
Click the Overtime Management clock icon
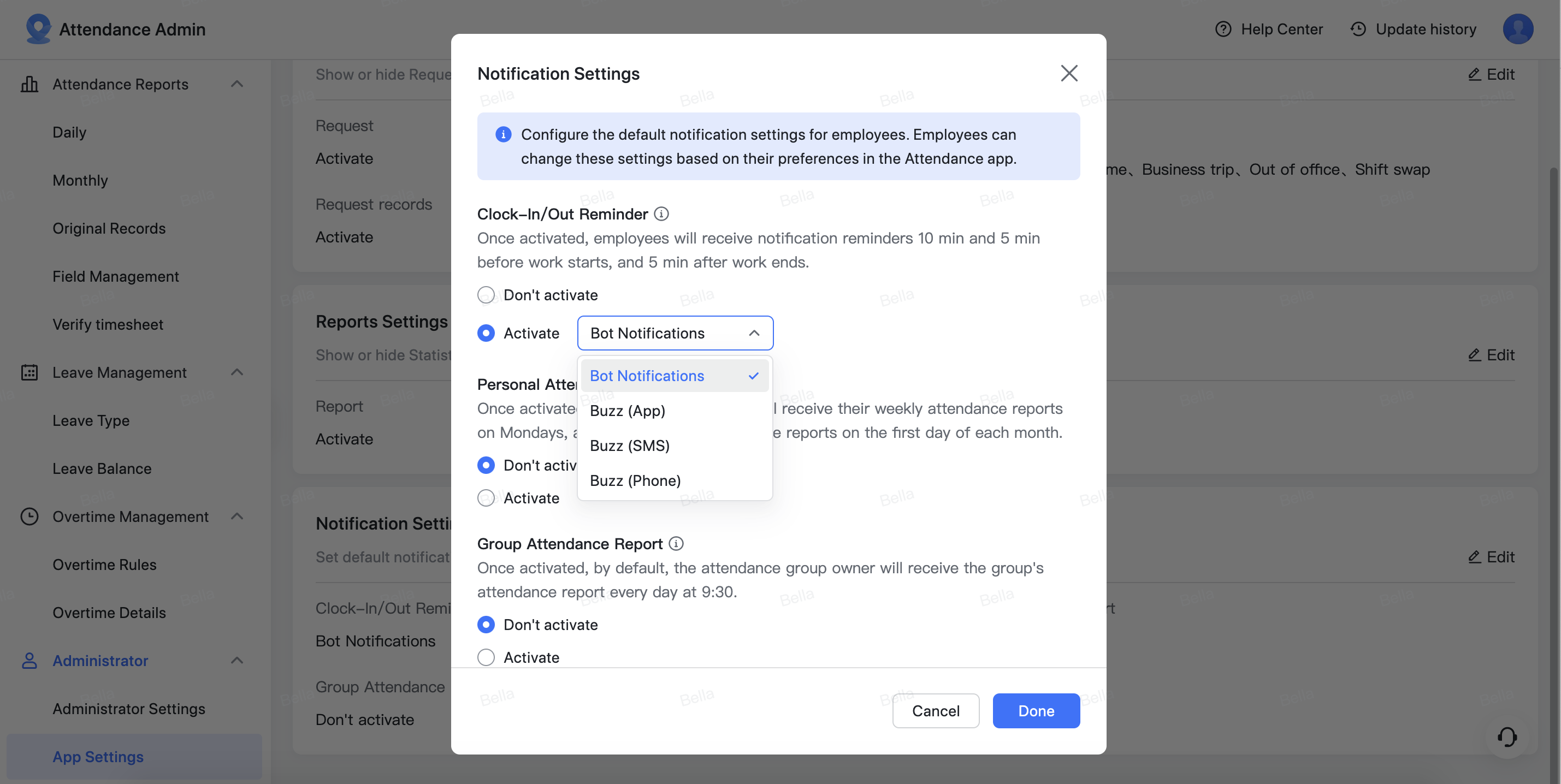[29, 516]
